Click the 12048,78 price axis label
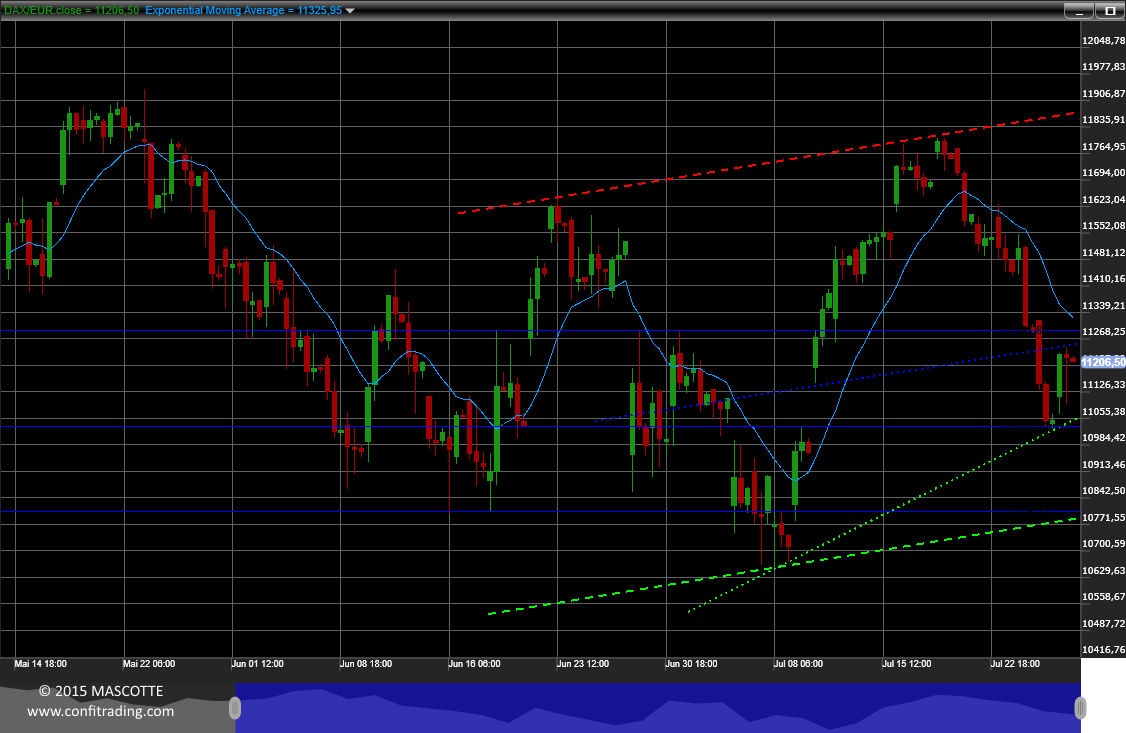 click(x=1103, y=41)
